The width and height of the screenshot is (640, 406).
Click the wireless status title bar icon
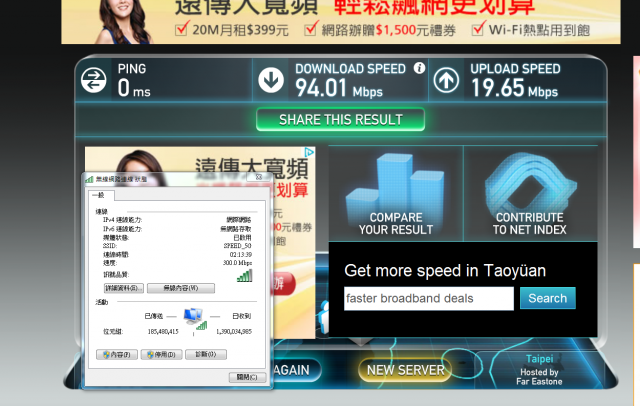tap(89, 179)
